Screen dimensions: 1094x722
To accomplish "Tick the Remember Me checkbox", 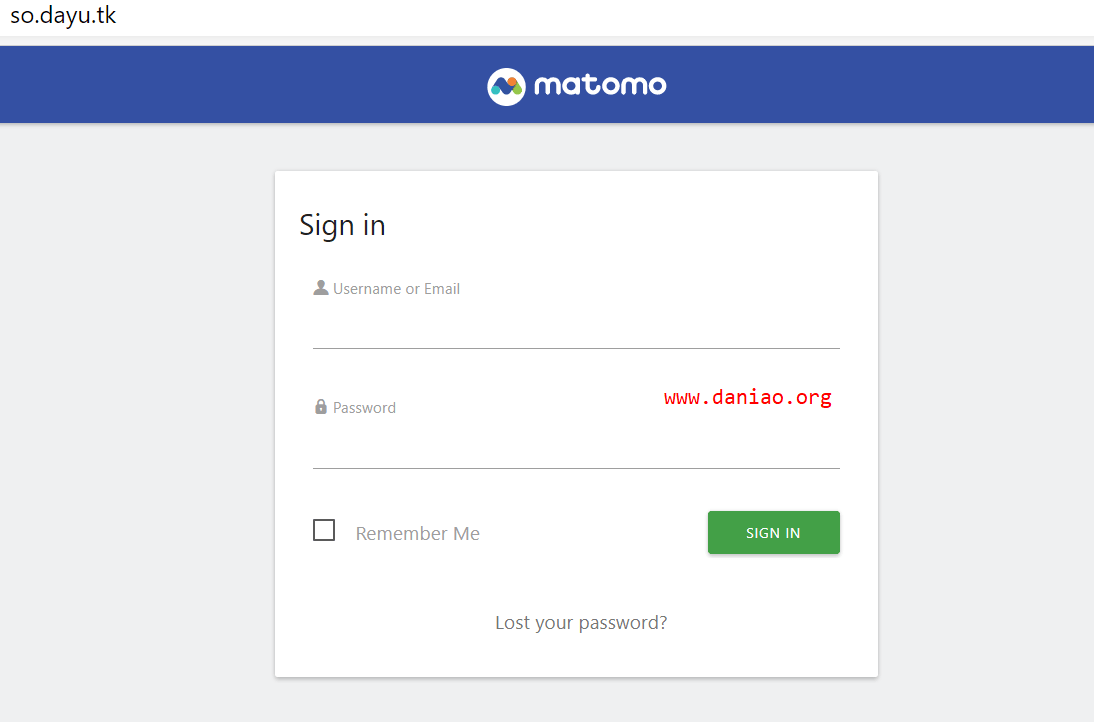I will point(324,530).
